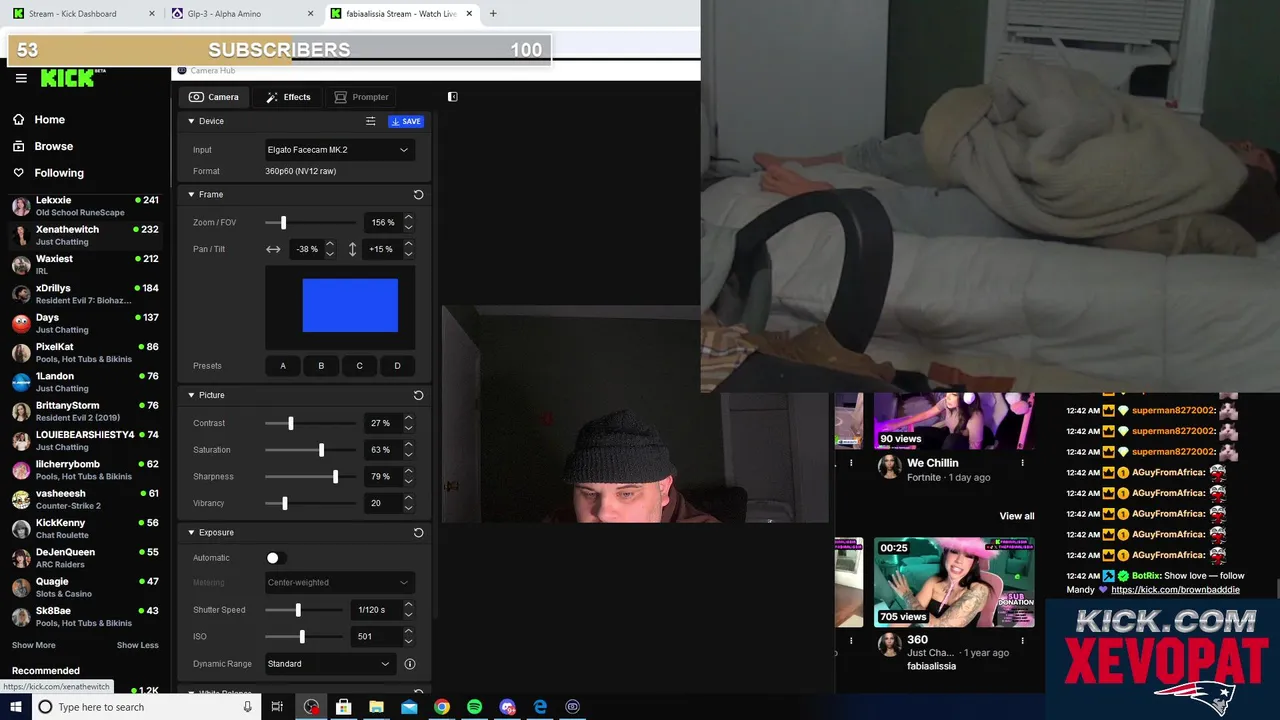Viewport: 1280px width, 720px height.
Task: Click the blue SAVE button
Action: pyautogui.click(x=405, y=121)
